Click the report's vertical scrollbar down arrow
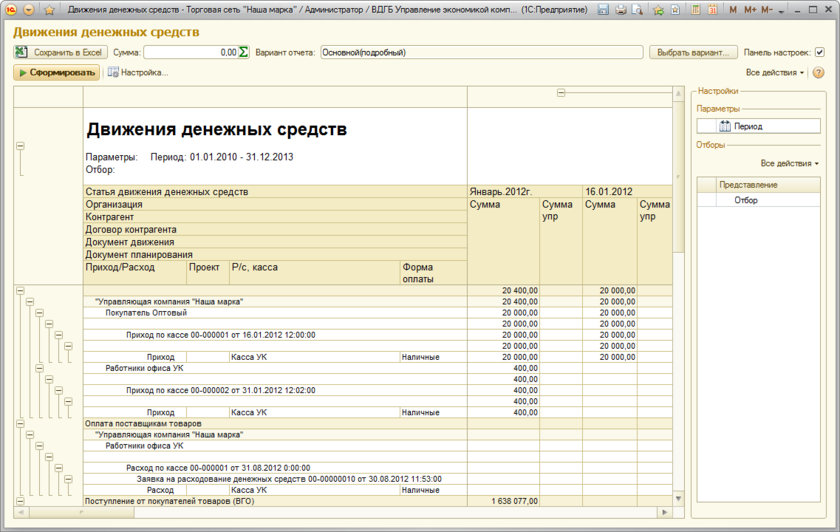This screenshot has height=532, width=840. [679, 498]
